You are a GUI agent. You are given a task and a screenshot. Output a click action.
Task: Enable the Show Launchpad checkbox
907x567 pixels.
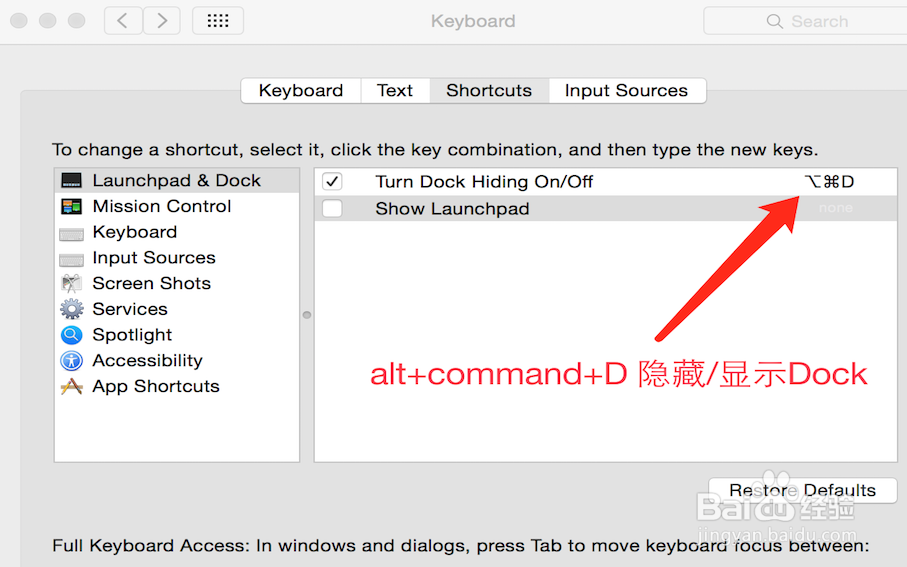[x=332, y=209]
